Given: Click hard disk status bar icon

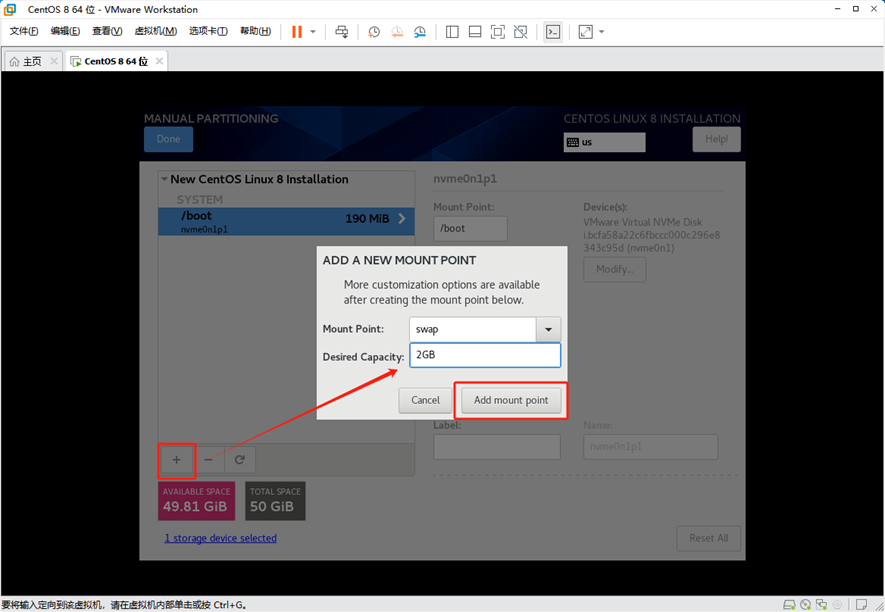Looking at the screenshot, I should (x=789, y=605).
